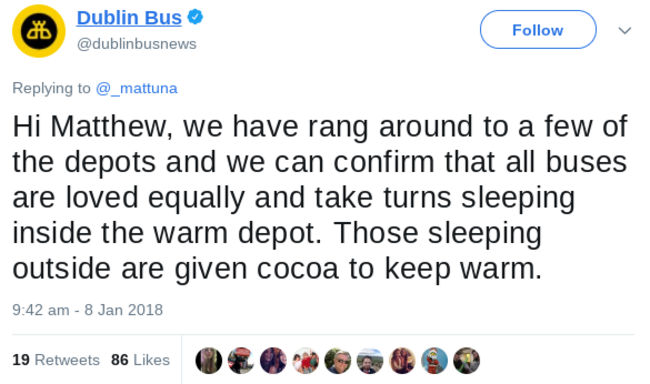This screenshot has width=650, height=384.
Task: Open the @dublinbusnews handle
Action: (136, 44)
